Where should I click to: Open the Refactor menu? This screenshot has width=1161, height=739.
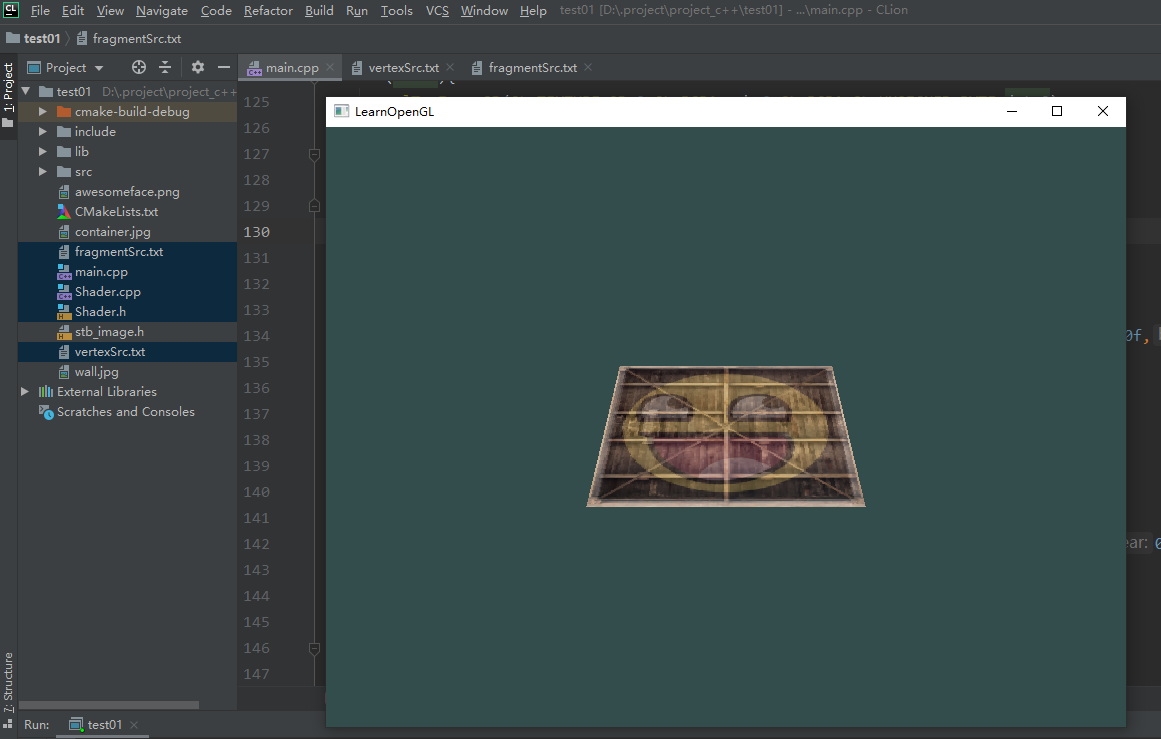pyautogui.click(x=268, y=10)
